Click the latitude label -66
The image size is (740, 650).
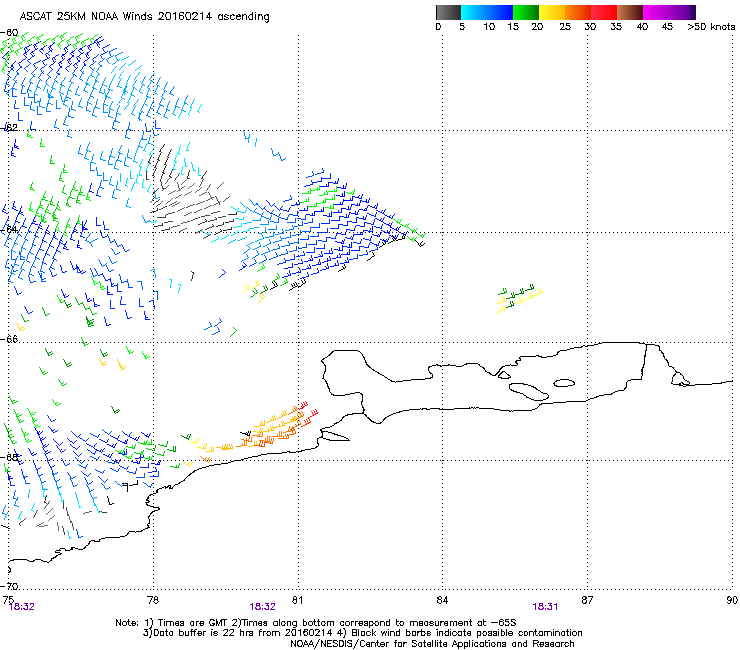tap(10, 339)
